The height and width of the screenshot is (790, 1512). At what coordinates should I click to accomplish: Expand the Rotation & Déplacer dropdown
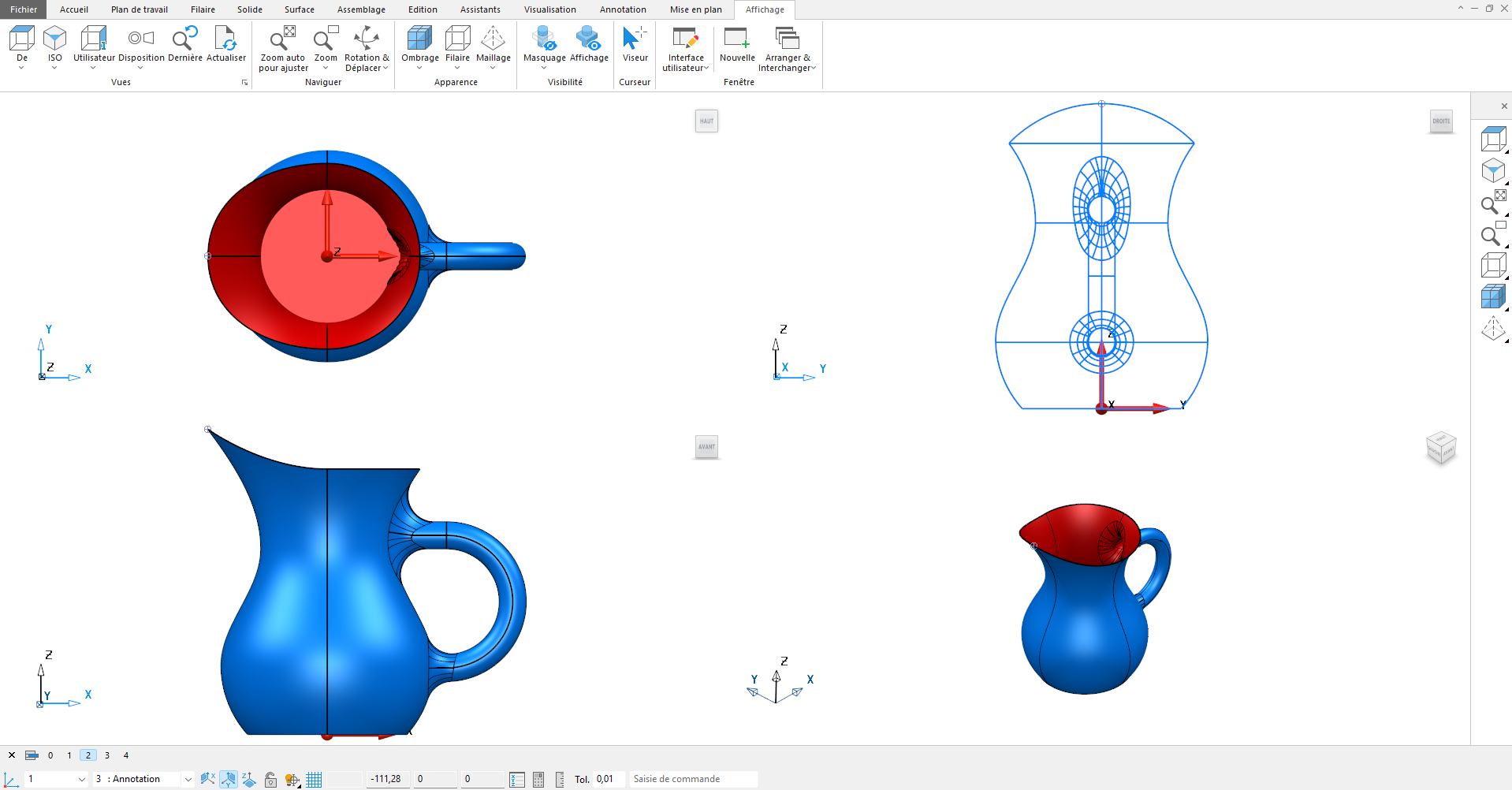point(385,69)
